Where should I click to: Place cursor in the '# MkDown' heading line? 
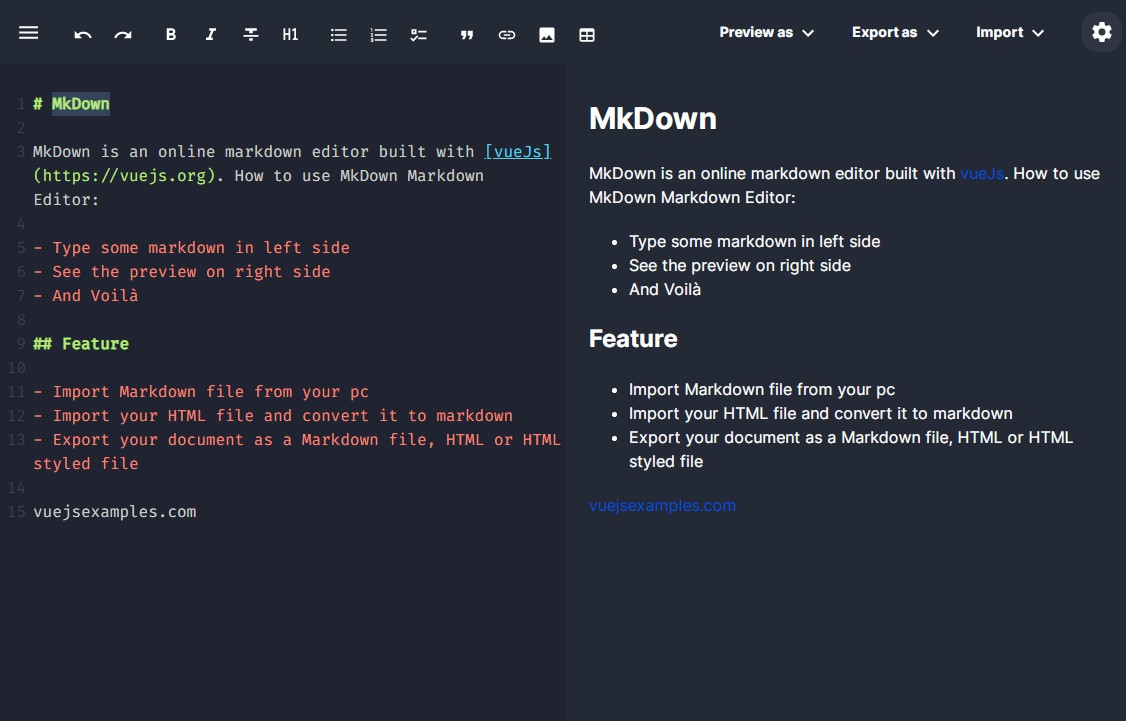coord(71,103)
